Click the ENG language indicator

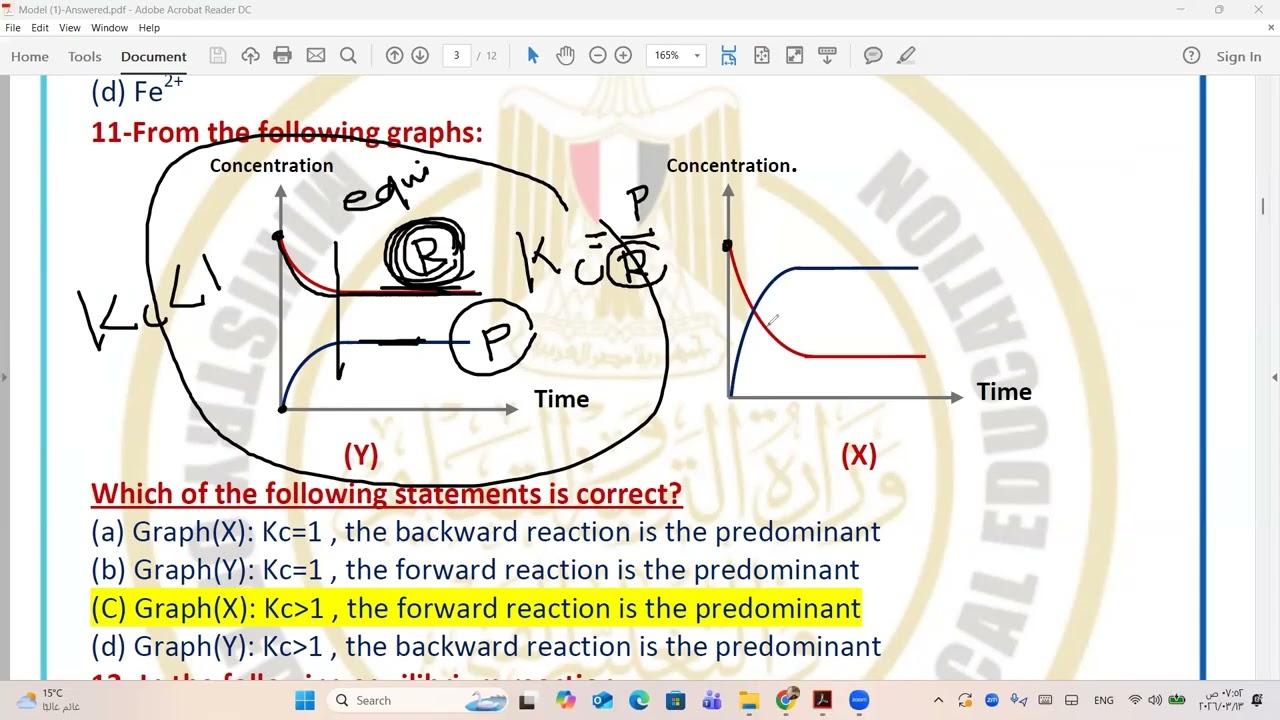click(x=1104, y=700)
